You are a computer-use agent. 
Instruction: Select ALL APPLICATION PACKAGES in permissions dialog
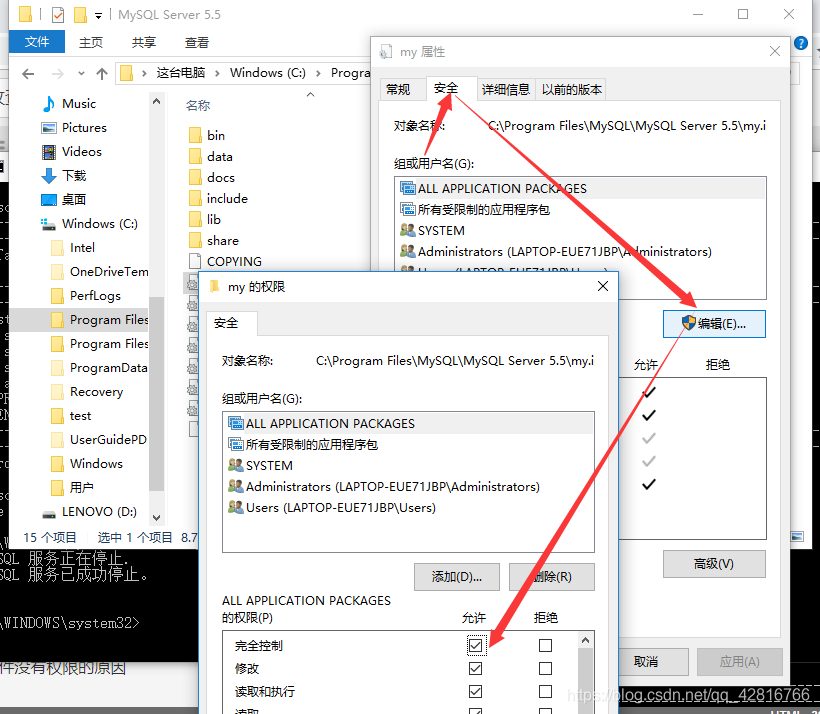pos(408,423)
